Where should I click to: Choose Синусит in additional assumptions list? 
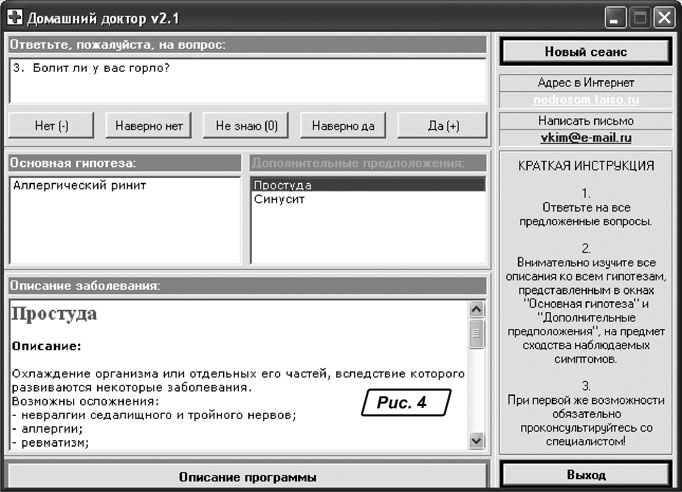pyautogui.click(x=279, y=199)
